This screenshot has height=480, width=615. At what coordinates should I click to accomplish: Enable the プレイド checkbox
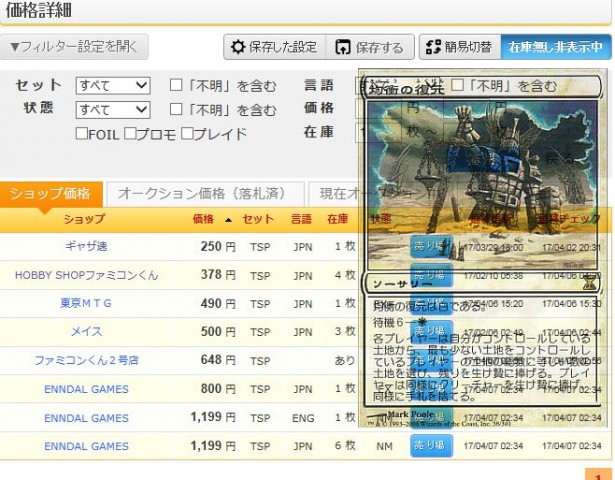(187, 133)
